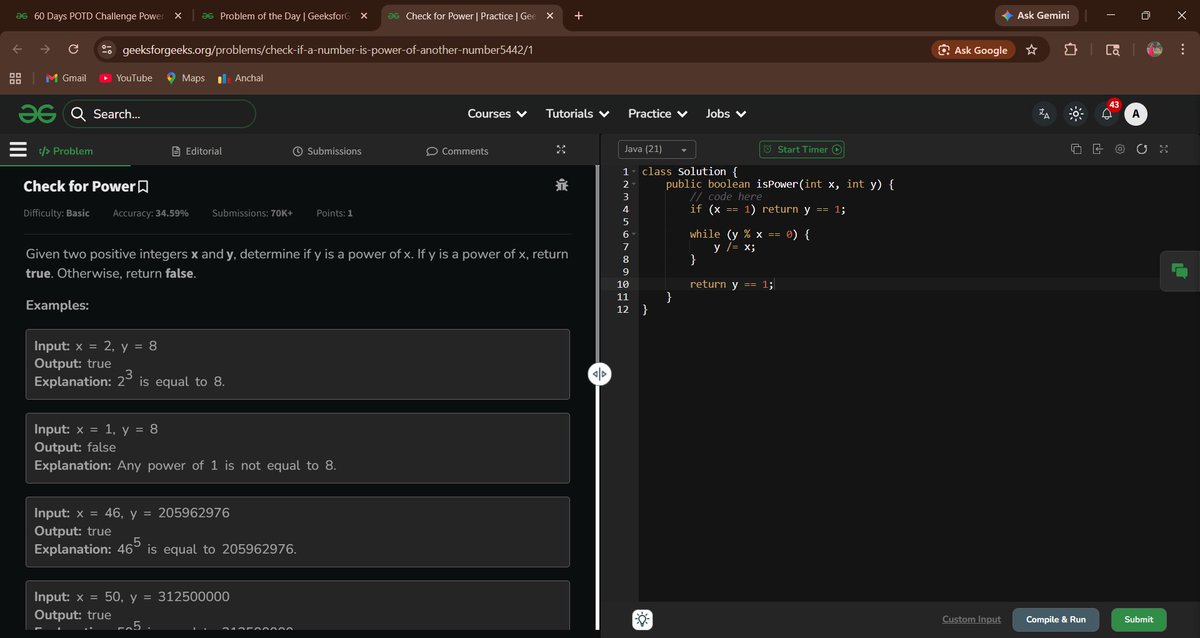This screenshot has height=638, width=1200.
Task: Click the bug report icon
Action: click(x=561, y=186)
